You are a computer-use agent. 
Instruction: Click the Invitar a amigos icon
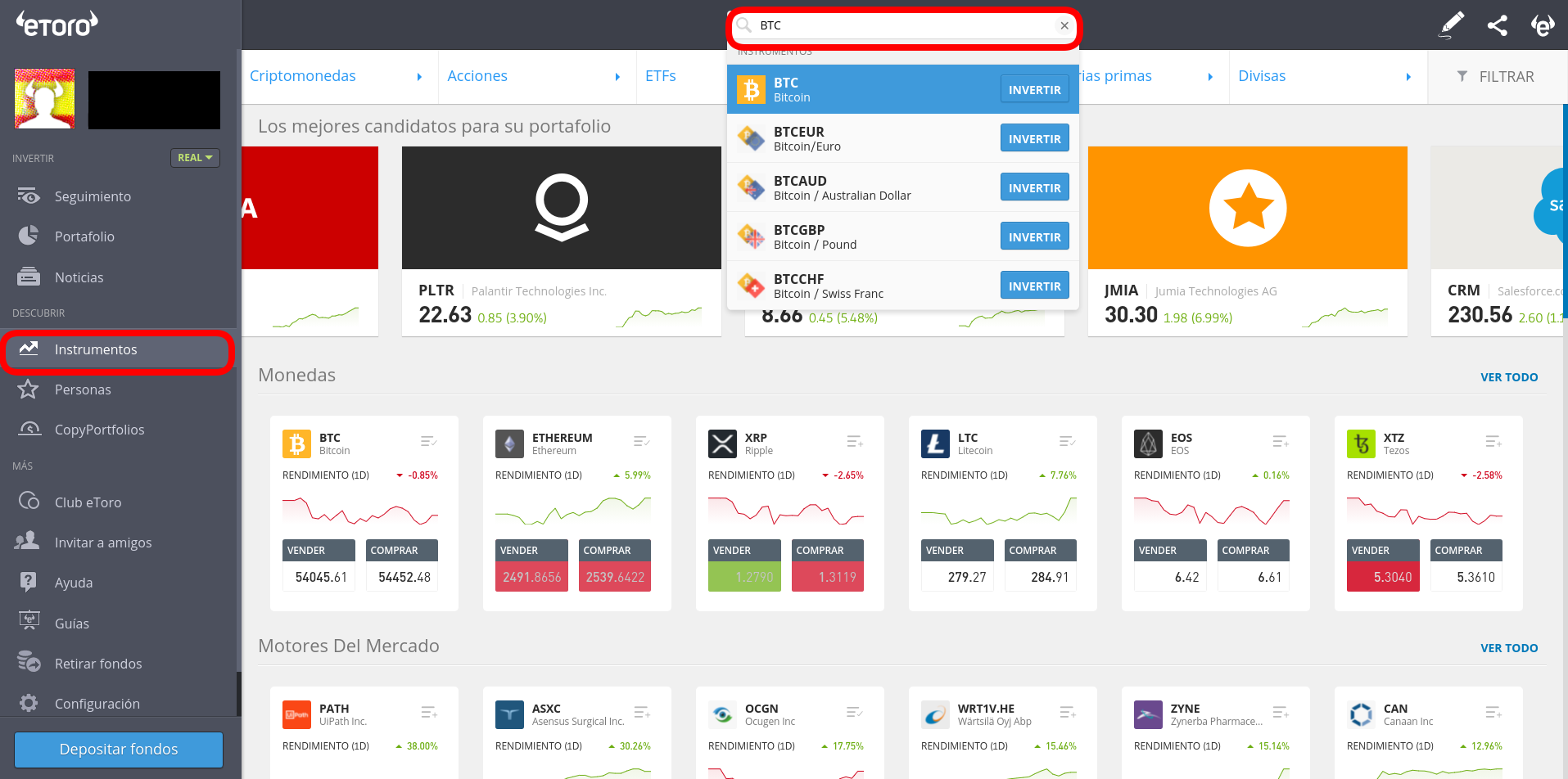pyautogui.click(x=27, y=541)
